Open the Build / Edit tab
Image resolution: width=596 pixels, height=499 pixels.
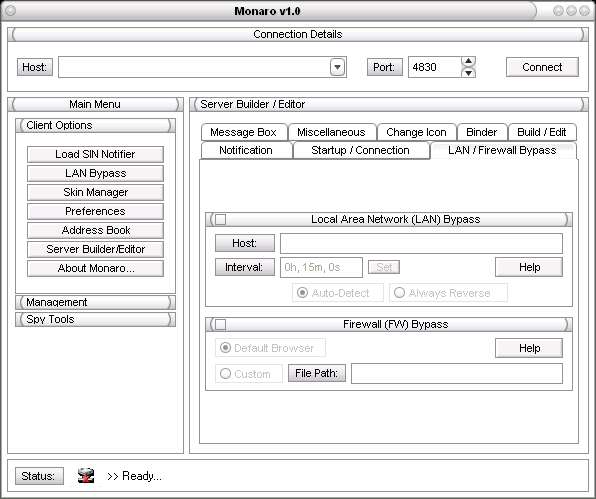542,132
